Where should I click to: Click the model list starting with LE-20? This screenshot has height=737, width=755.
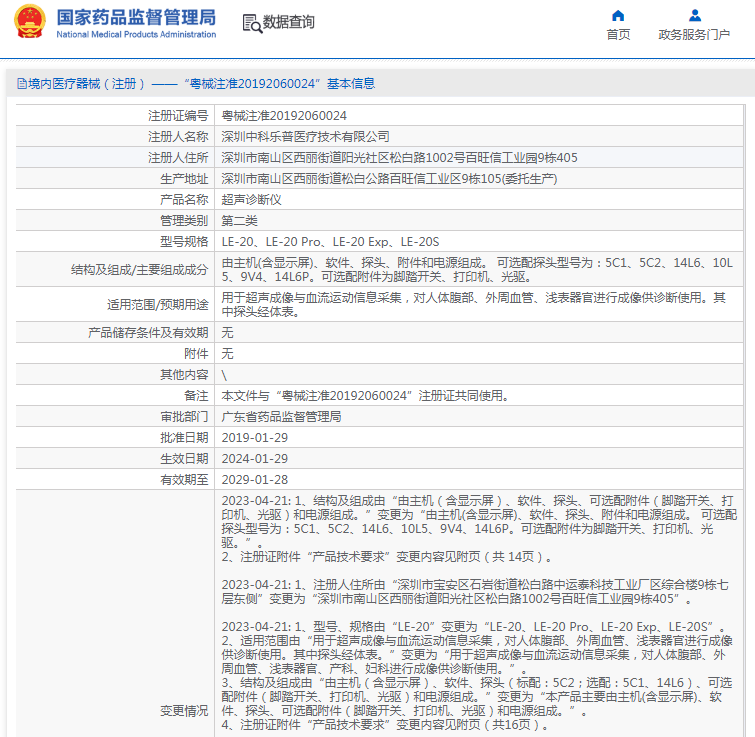tap(330, 242)
